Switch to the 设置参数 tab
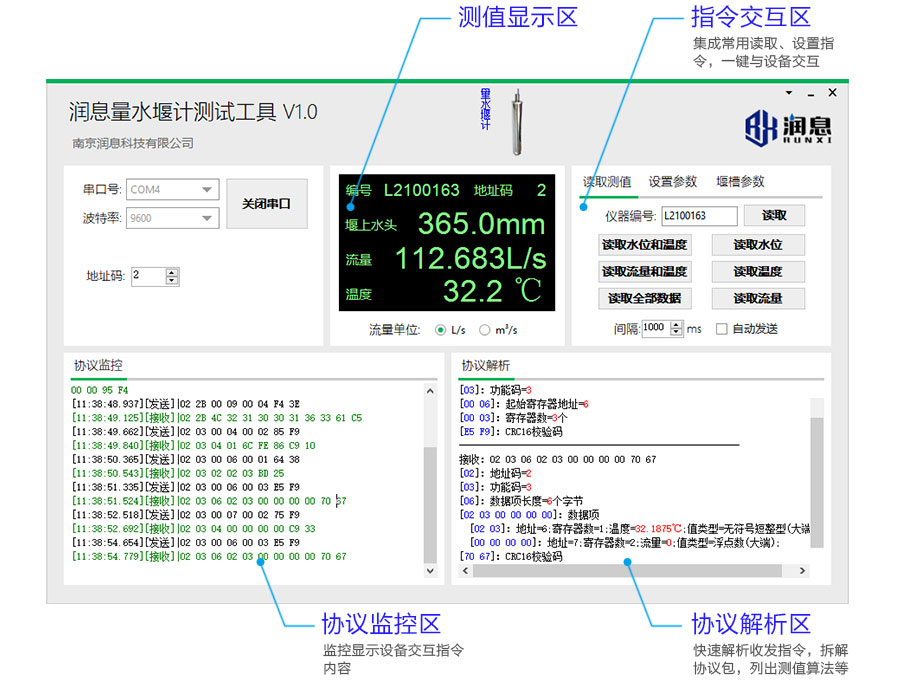 tap(673, 182)
